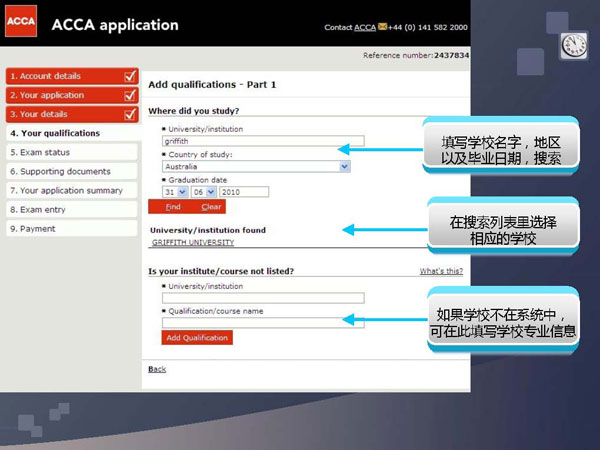Screen dimensions: 600x450
Task: Select GRIFFITH UNIVERSITY search result
Action: pos(192,242)
